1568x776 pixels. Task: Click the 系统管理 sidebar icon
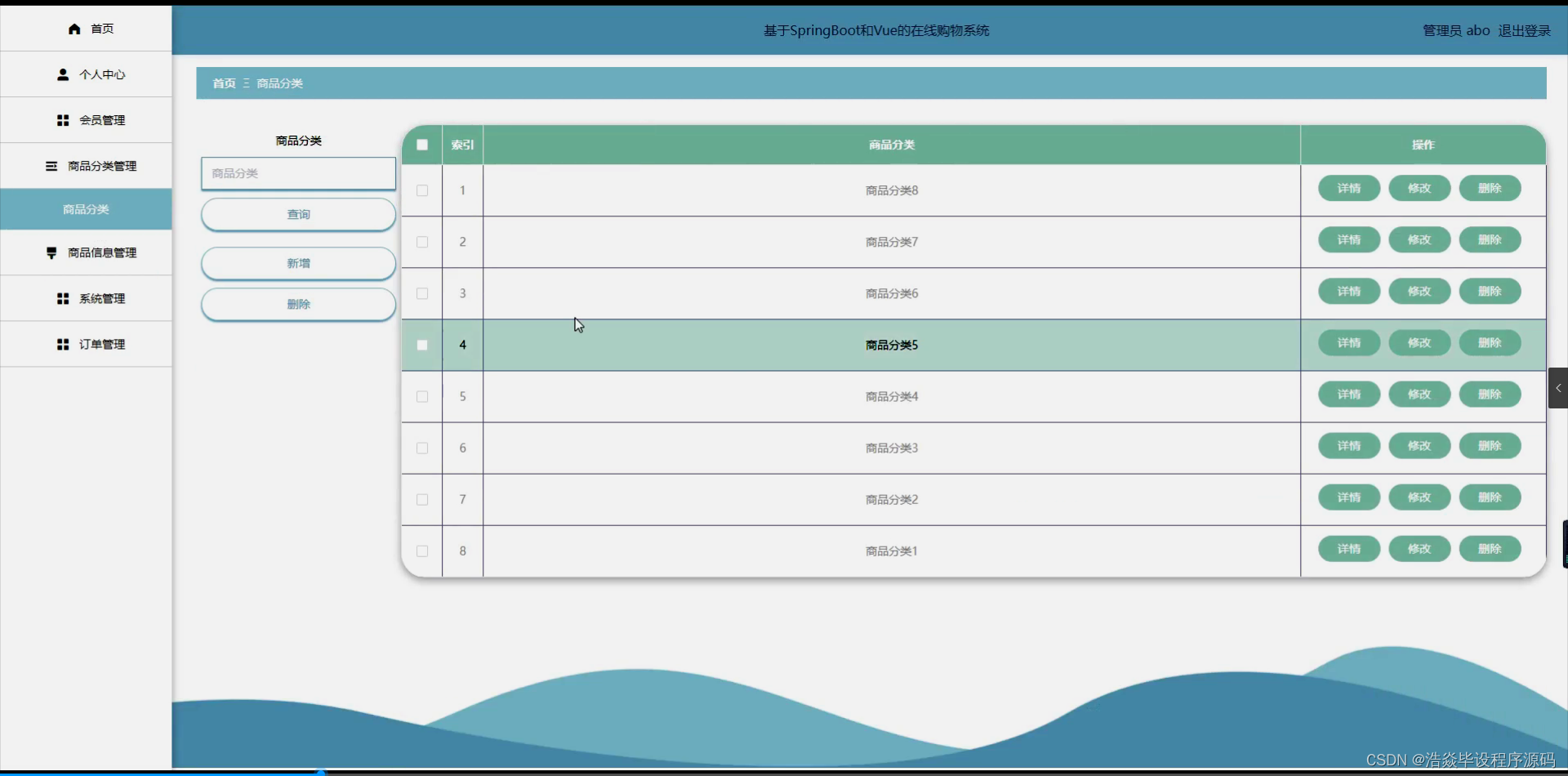pyautogui.click(x=62, y=298)
